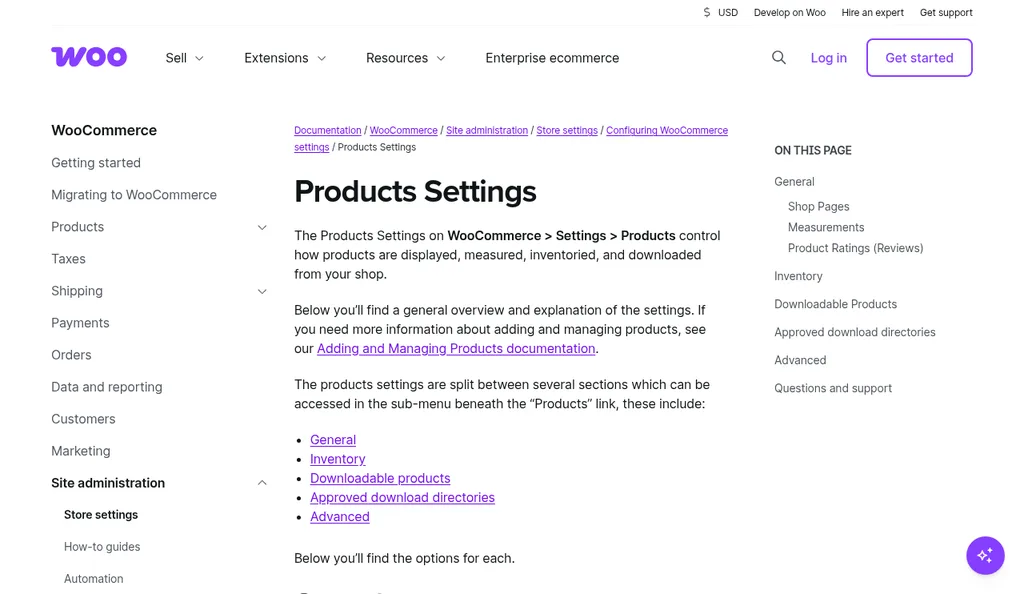The width and height of the screenshot is (1024, 594).
Task: Open Enterprise ecommerce page
Action: pos(552,58)
